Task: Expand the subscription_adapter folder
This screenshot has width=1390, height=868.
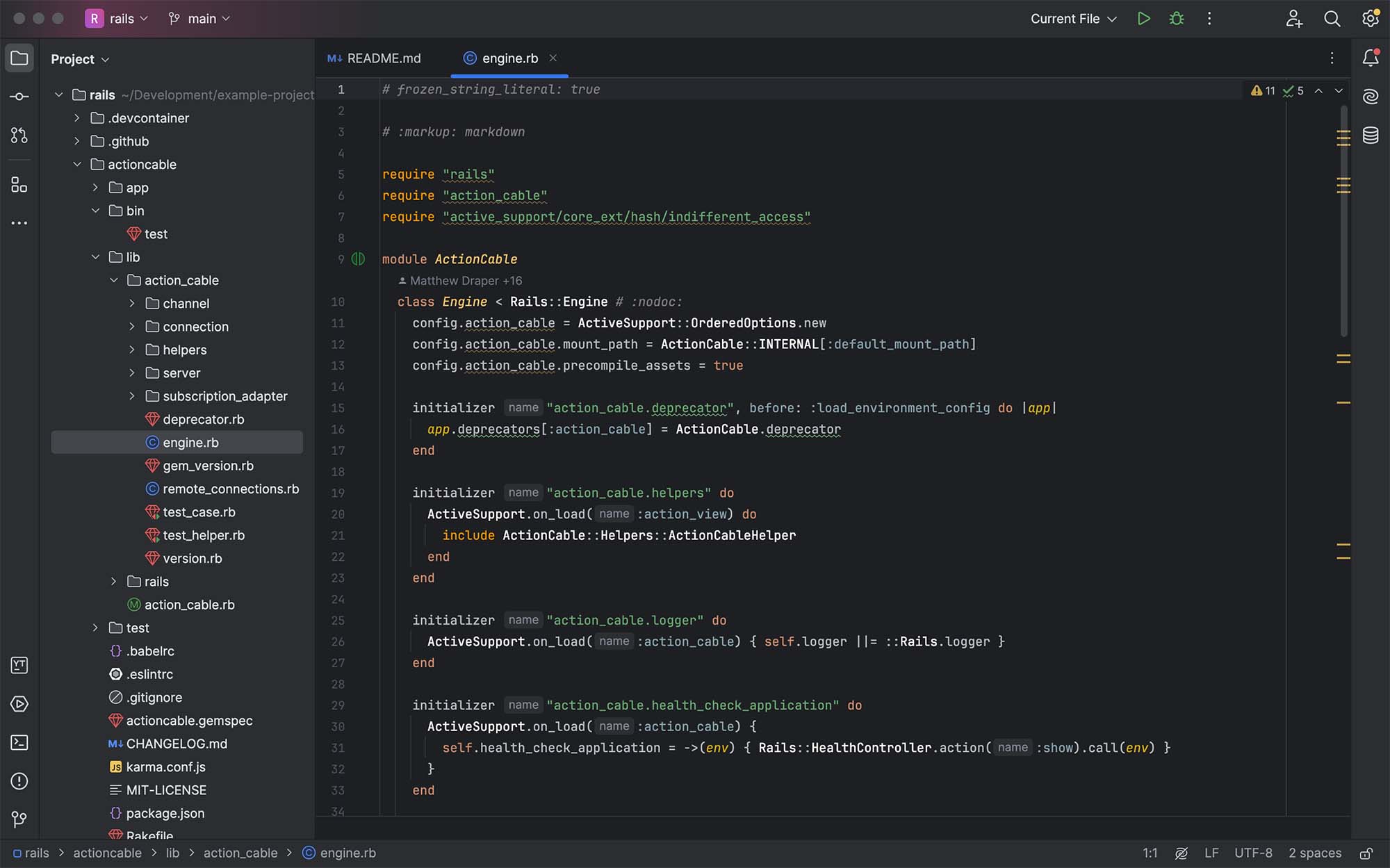Action: 132,396
